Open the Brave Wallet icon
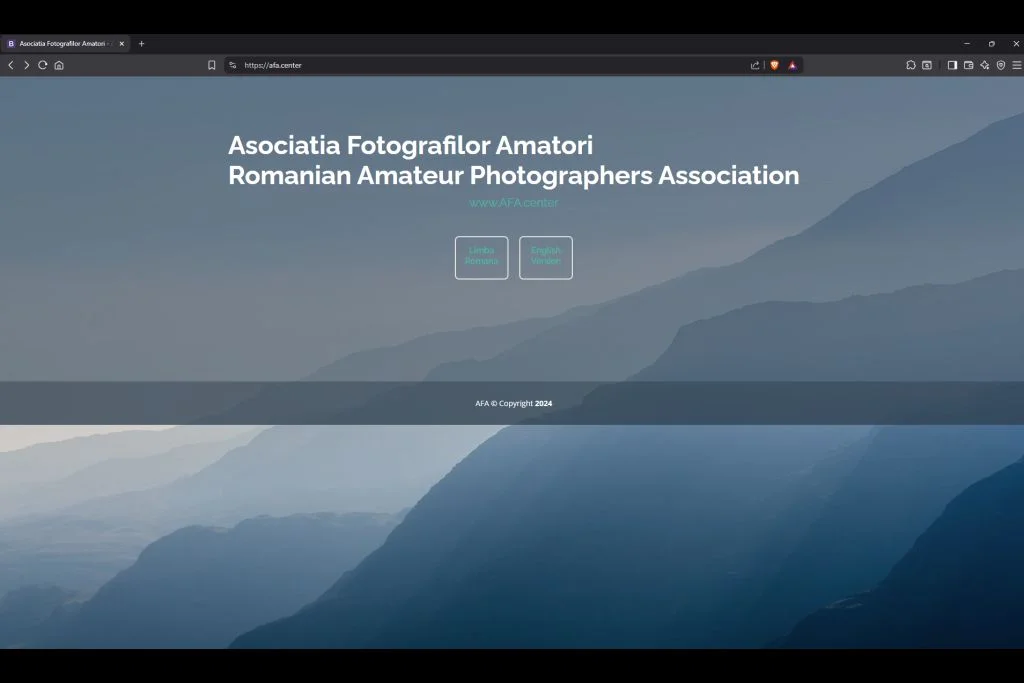The width and height of the screenshot is (1024, 683). (x=968, y=65)
